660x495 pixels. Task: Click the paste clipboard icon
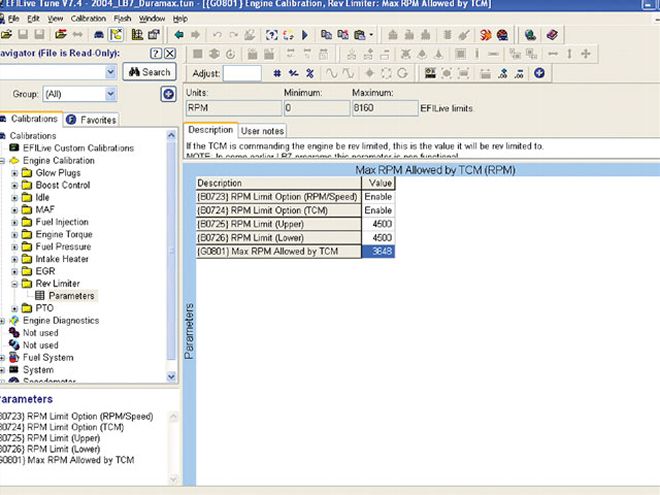tap(360, 35)
